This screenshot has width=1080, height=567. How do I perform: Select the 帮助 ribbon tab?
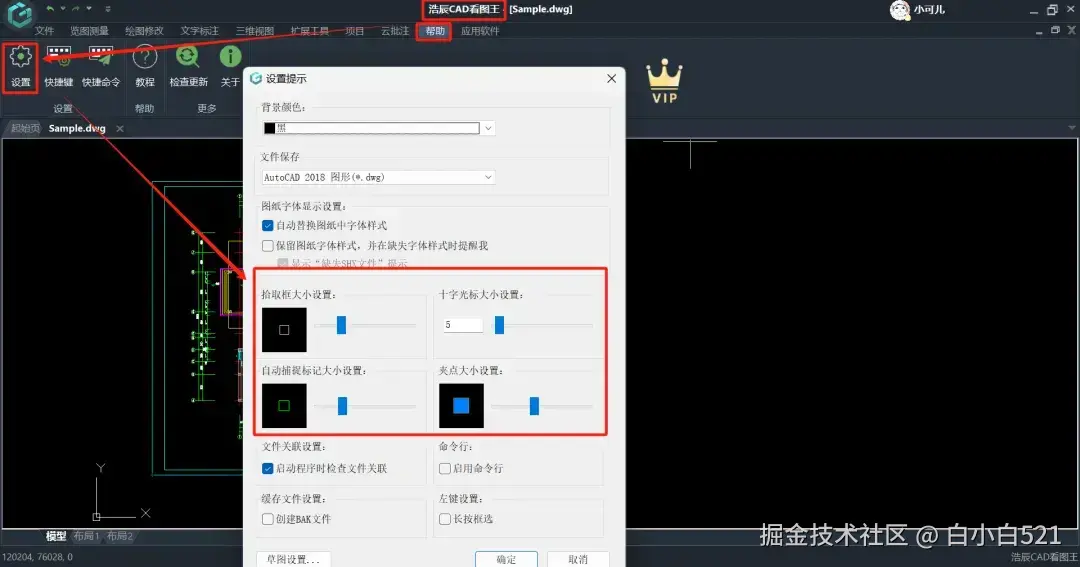[x=435, y=31]
